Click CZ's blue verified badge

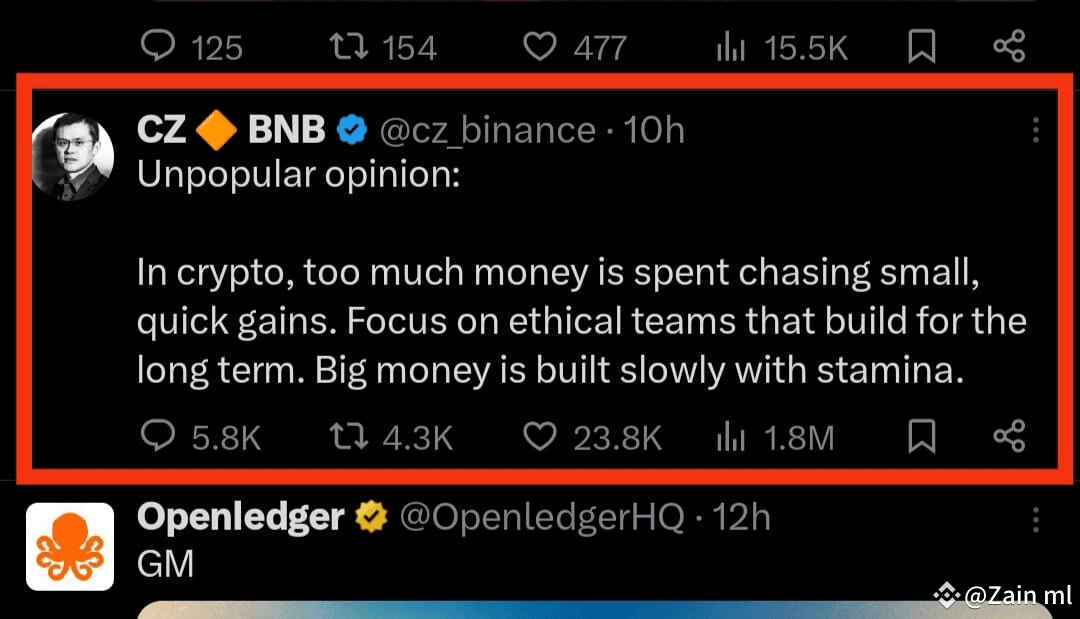click(351, 128)
